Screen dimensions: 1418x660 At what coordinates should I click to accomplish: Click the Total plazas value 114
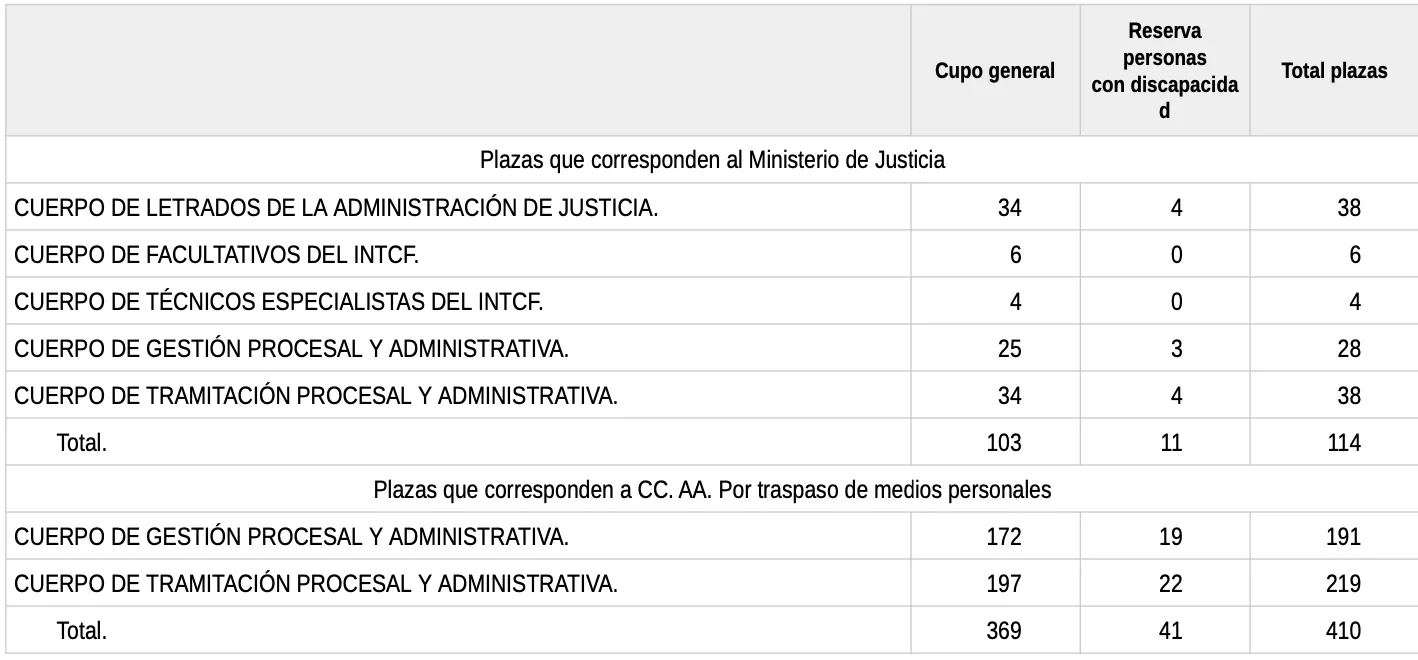click(1343, 442)
